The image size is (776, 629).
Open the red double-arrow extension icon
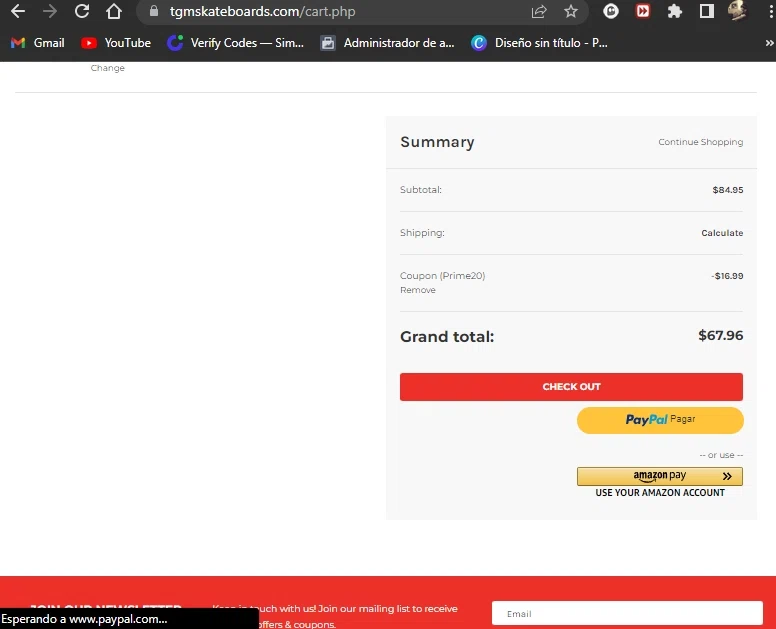(x=642, y=11)
